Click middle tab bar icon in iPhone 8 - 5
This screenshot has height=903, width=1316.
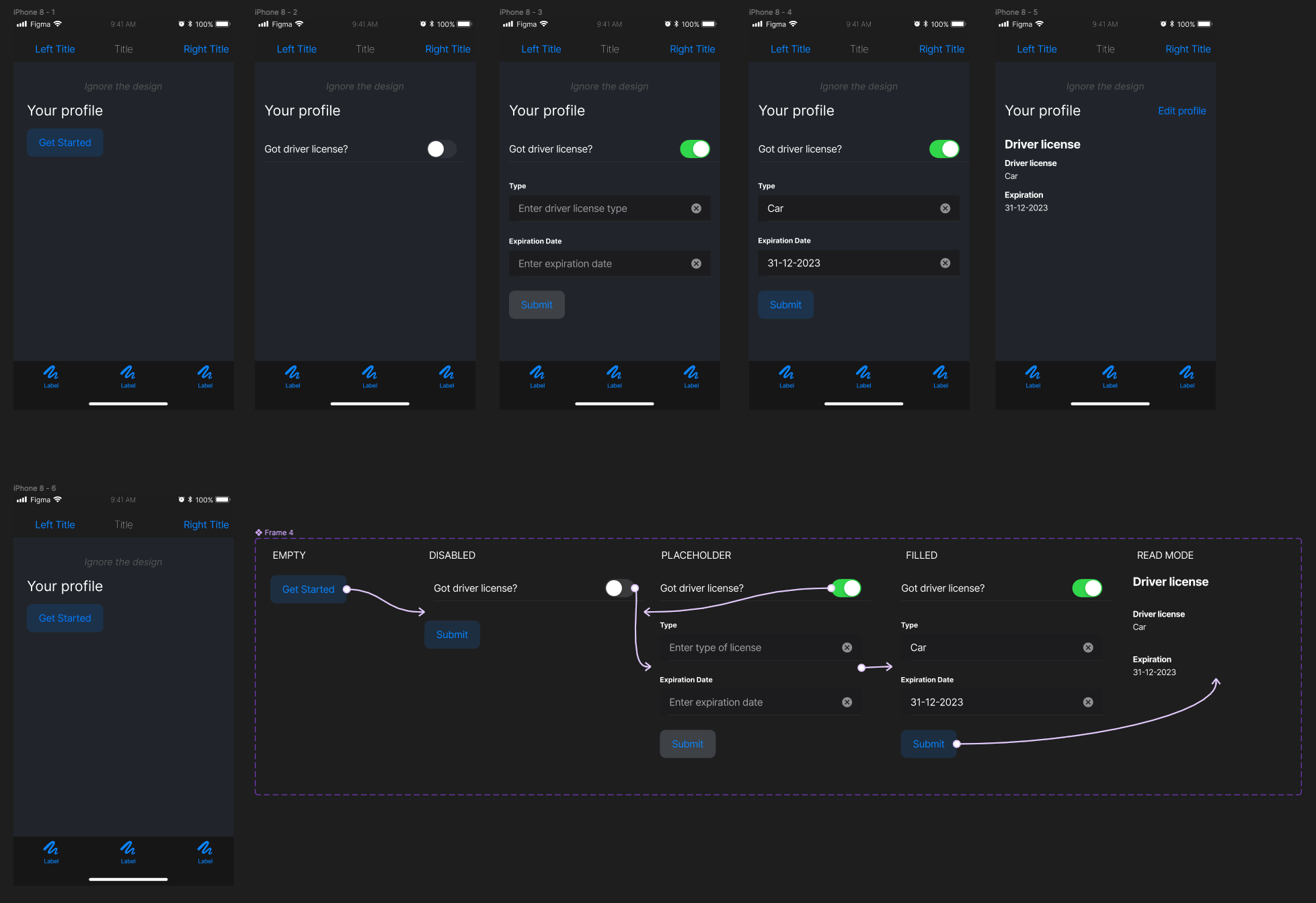[x=1110, y=372]
